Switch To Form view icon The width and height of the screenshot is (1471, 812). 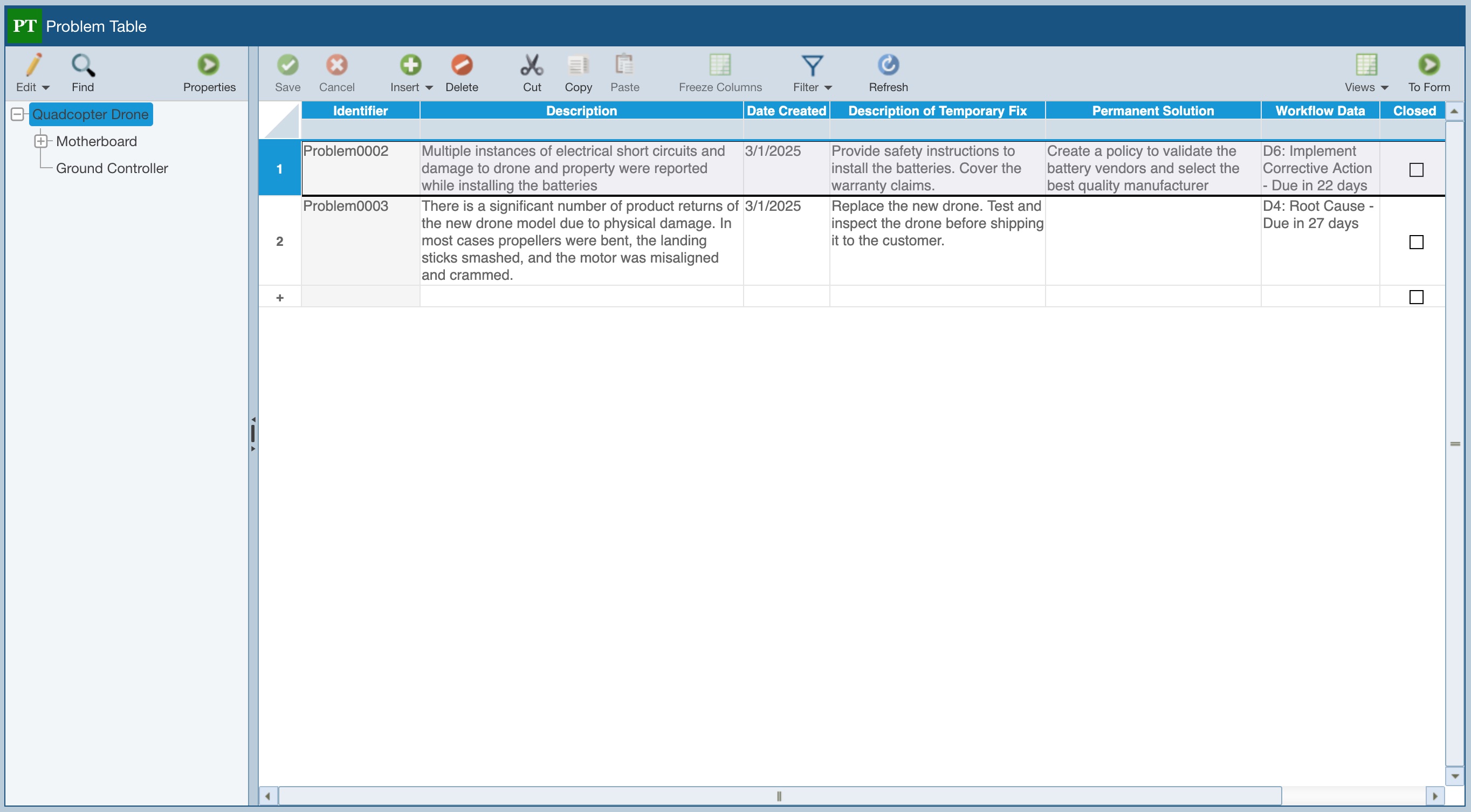pyautogui.click(x=1429, y=65)
